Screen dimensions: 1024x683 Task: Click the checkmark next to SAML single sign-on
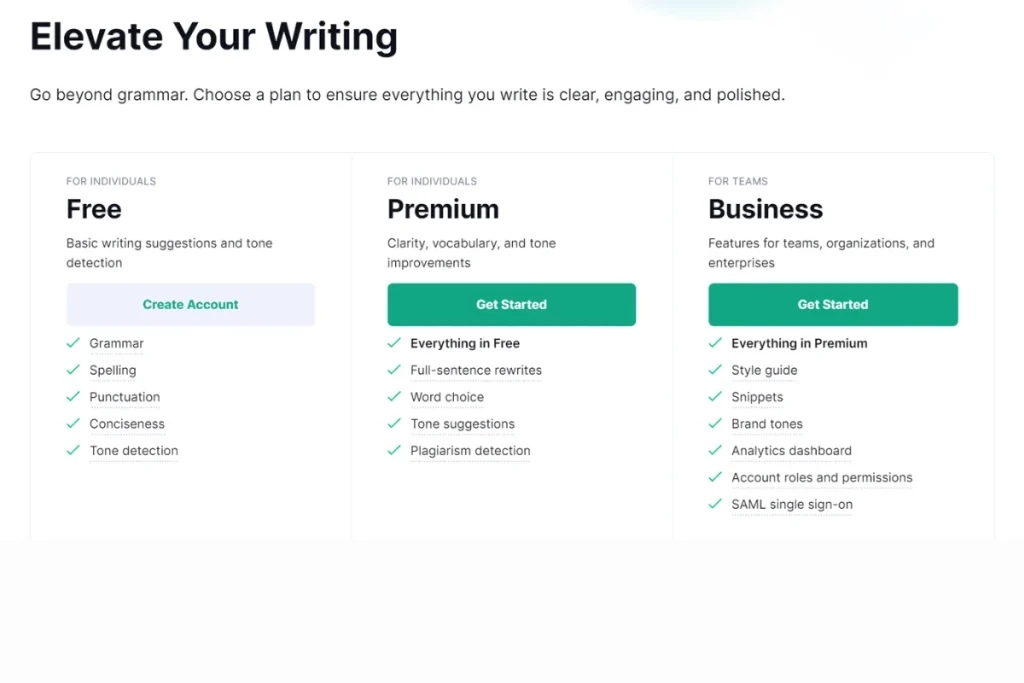click(715, 505)
